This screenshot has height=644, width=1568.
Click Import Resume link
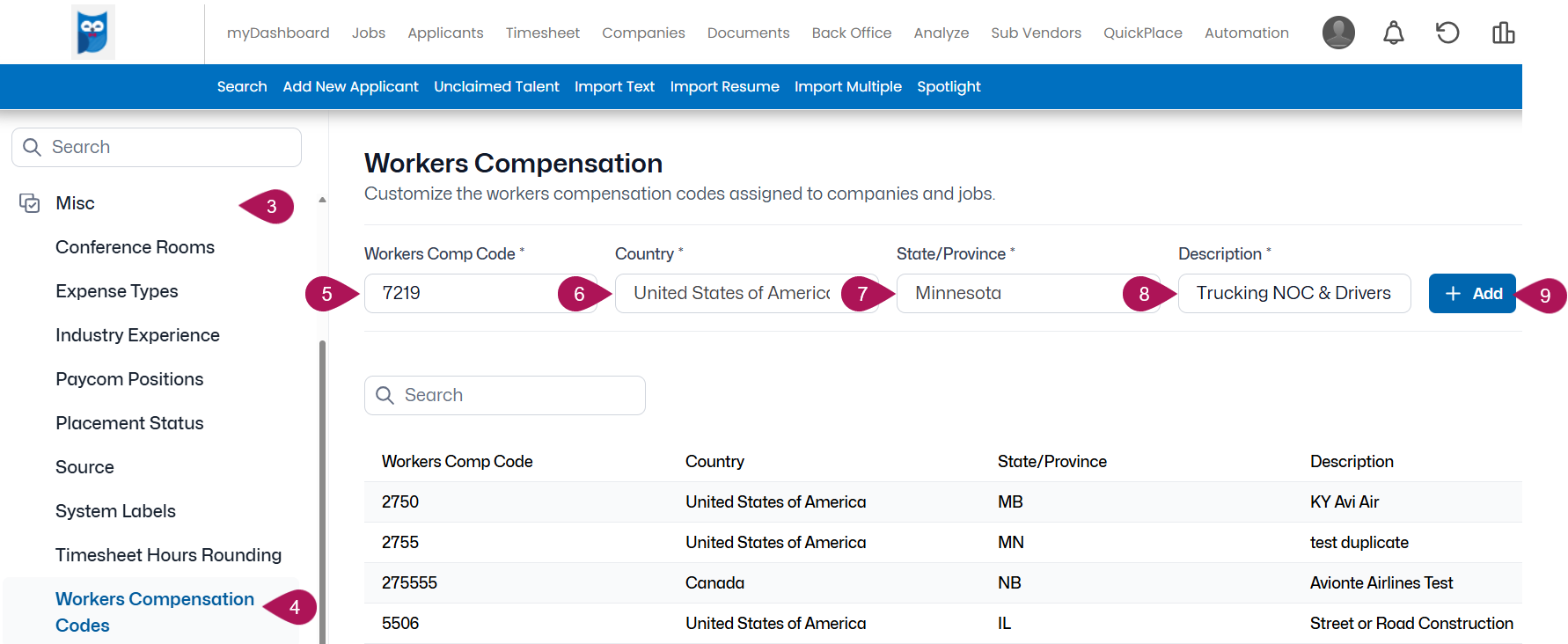[x=724, y=86]
